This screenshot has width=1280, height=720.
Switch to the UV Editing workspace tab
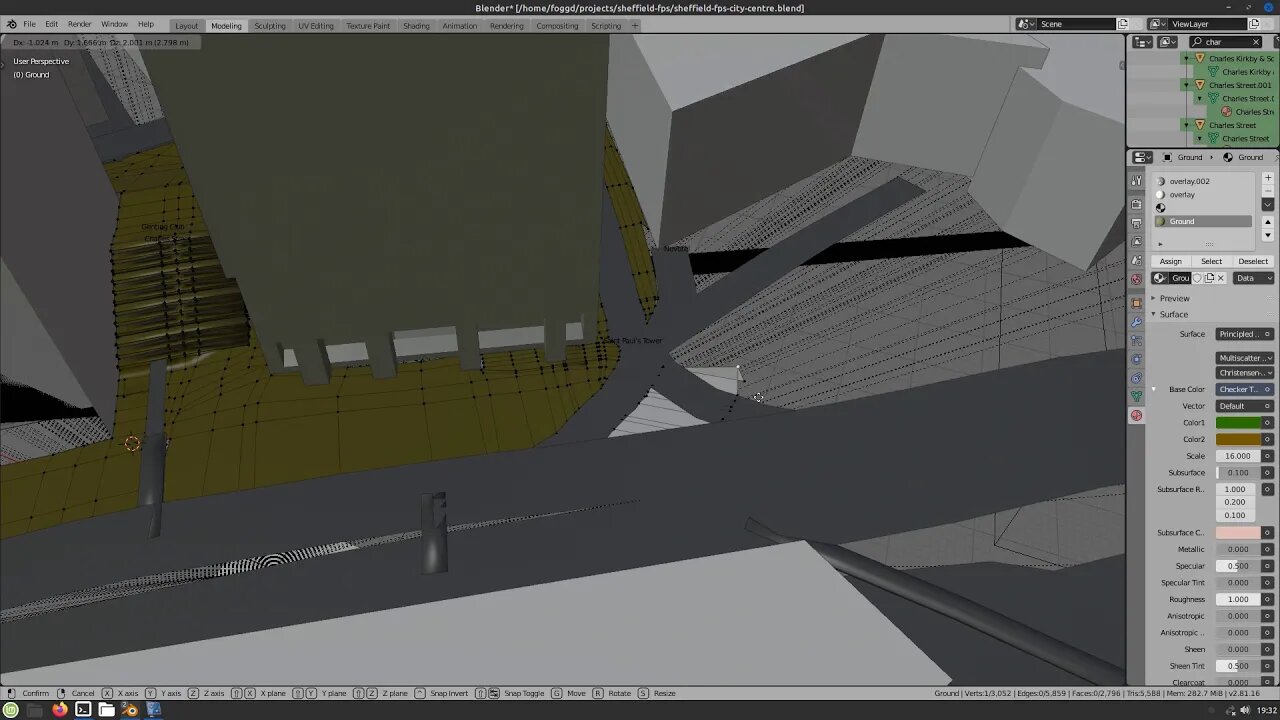click(316, 25)
